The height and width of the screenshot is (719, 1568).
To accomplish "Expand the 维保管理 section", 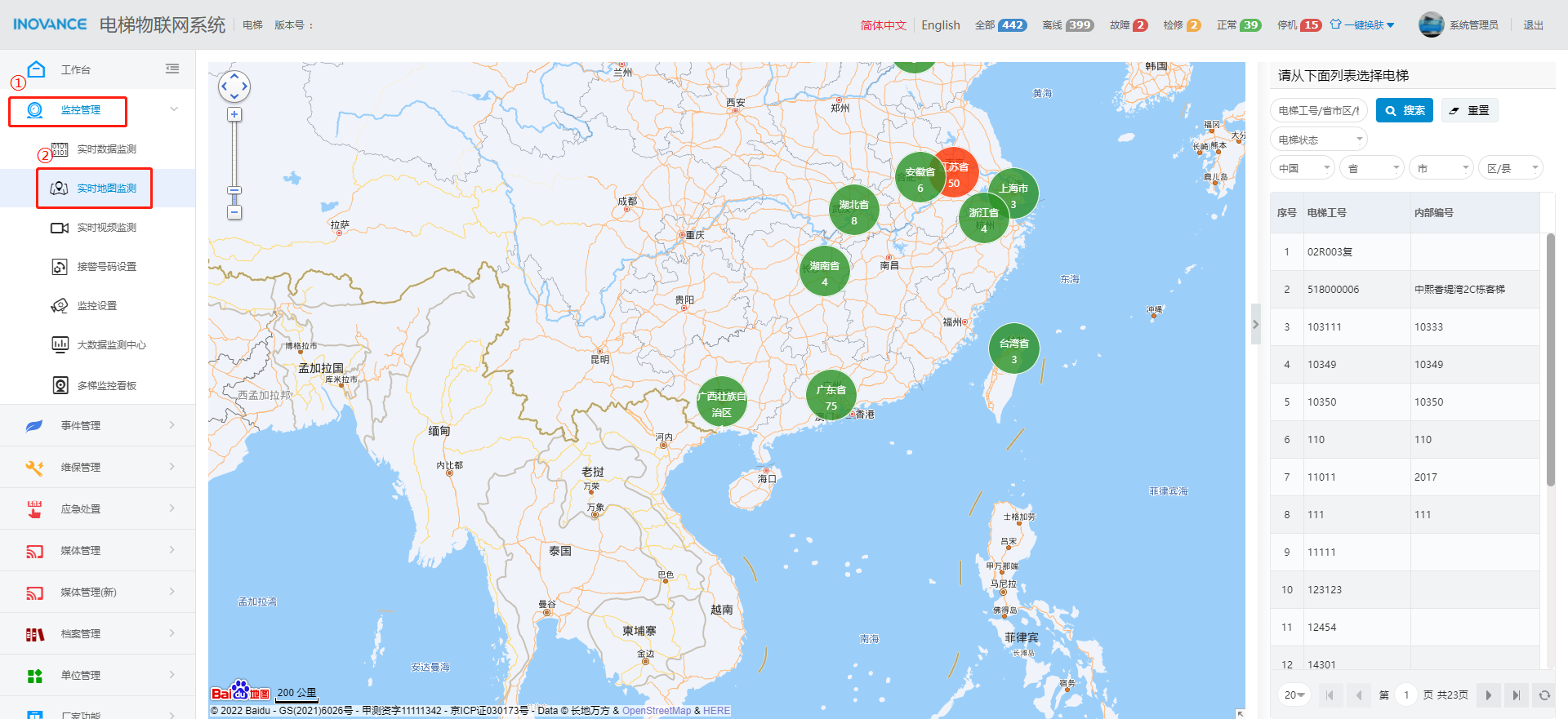I will [98, 467].
